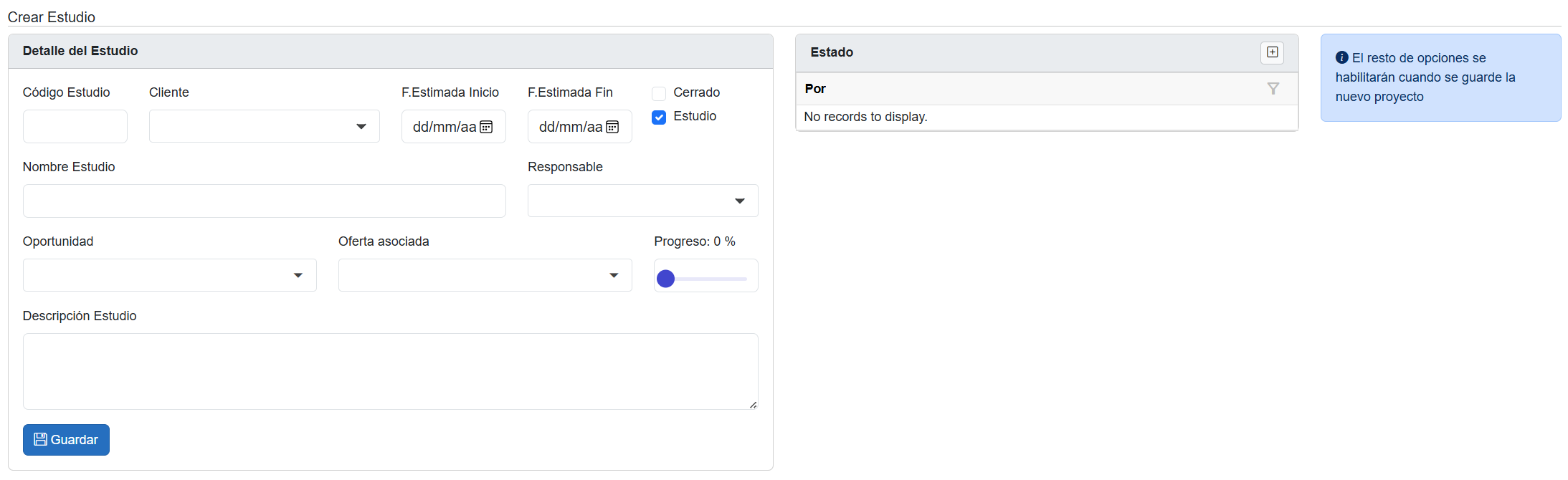Screen dimensions: 1568x480
Task: Open the F.Estimada Fin calendar picker icon
Action: (x=612, y=127)
